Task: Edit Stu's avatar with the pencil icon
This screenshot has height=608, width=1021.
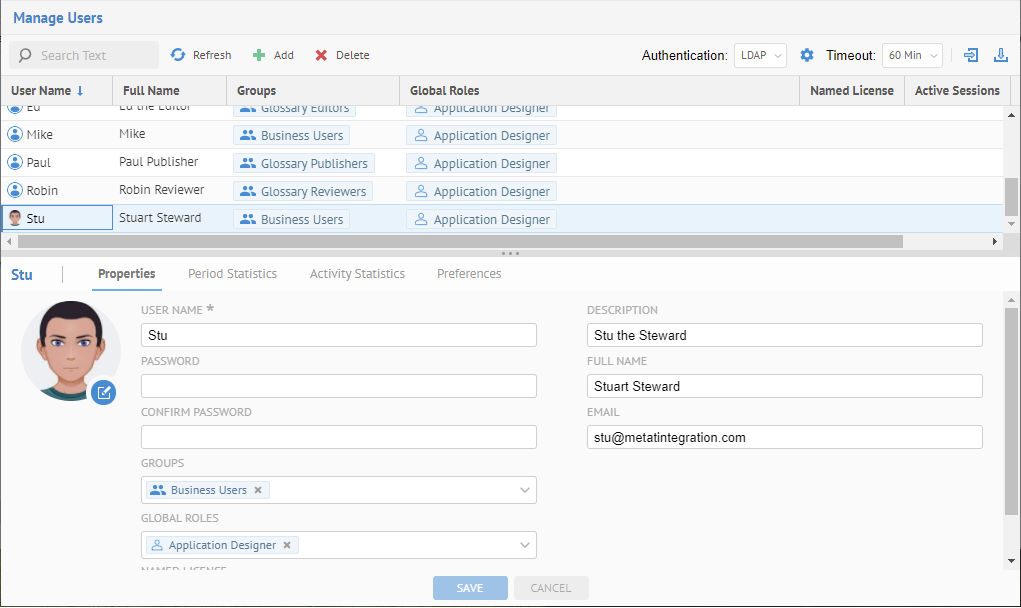Action: point(104,392)
